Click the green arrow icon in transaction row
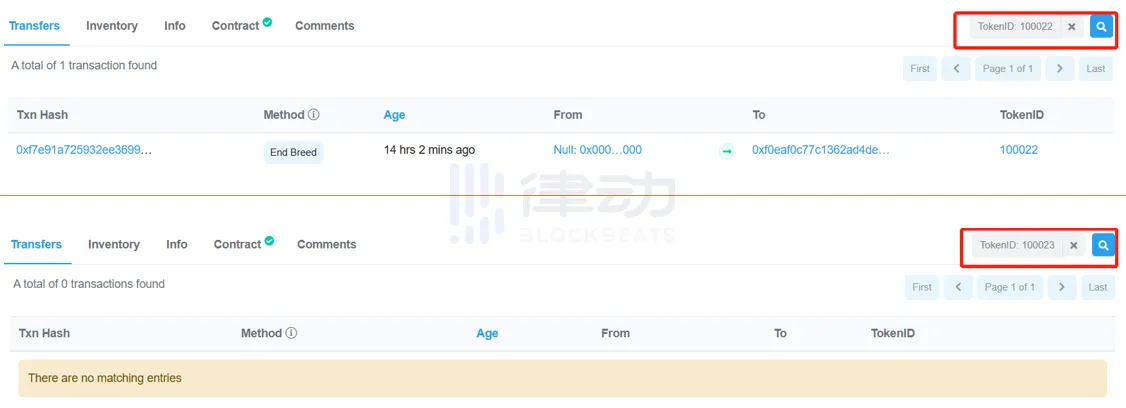The width and height of the screenshot is (1126, 408). tap(727, 151)
